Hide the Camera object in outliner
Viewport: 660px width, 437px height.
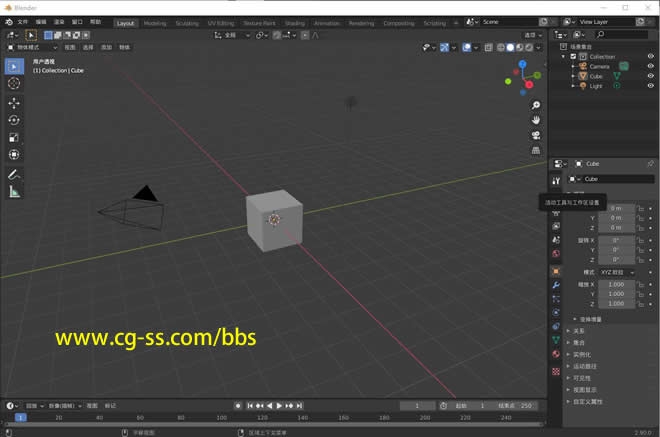click(x=650, y=66)
